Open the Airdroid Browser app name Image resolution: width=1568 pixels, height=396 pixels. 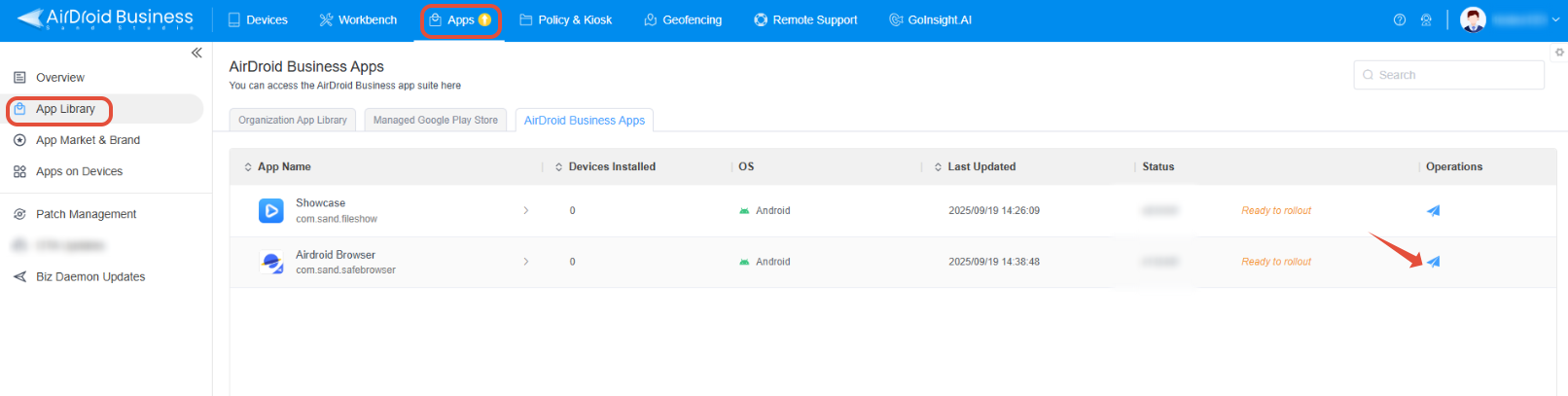(336, 255)
